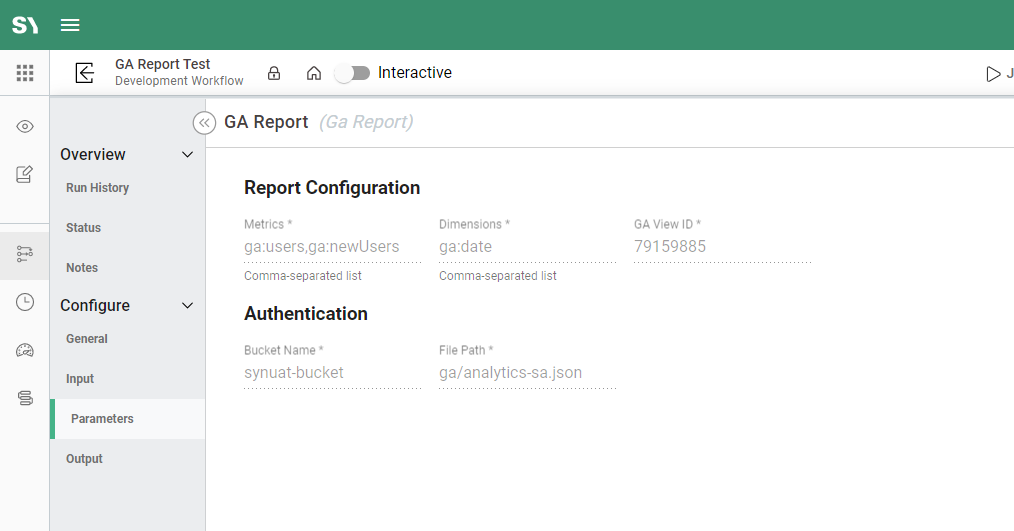Toggle the Interactive mode switch
Viewport: 1014px width, 531px height.
click(x=352, y=73)
